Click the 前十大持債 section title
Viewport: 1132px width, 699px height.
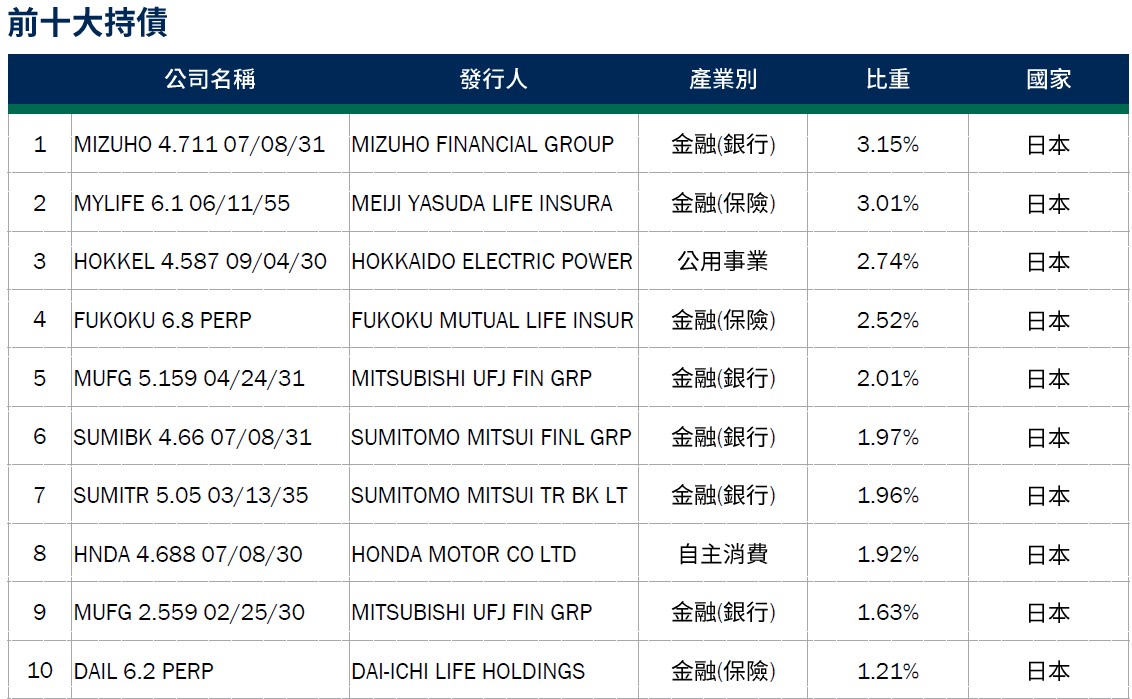pyautogui.click(x=87, y=22)
